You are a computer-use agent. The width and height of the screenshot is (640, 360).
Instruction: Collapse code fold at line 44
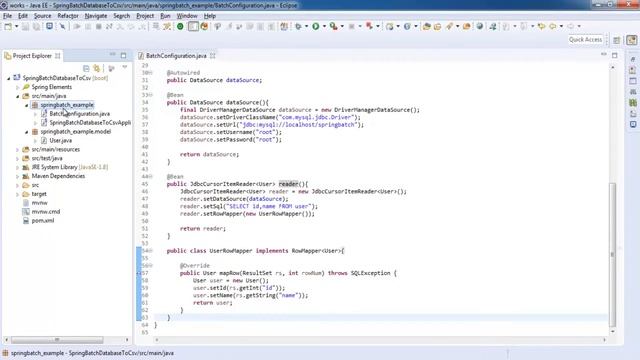[150, 176]
